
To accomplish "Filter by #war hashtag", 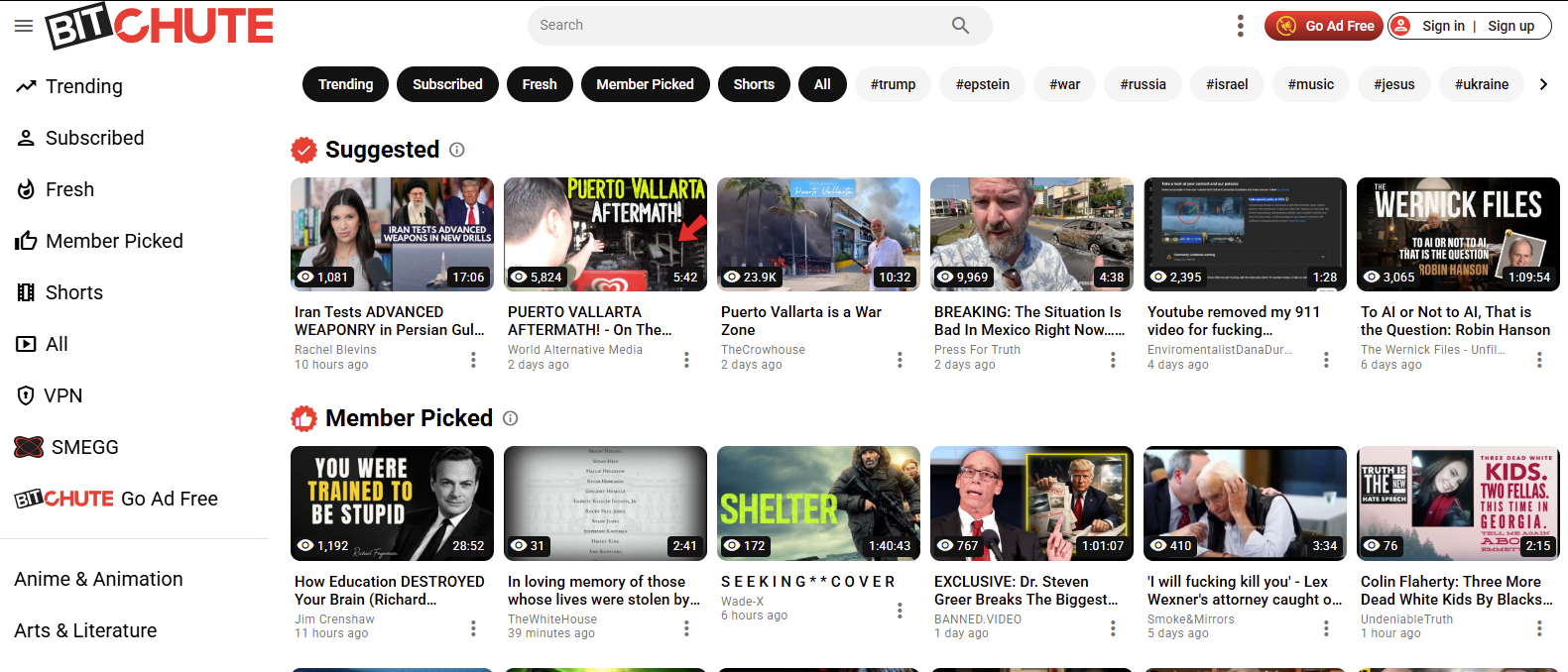I will coord(1065,84).
